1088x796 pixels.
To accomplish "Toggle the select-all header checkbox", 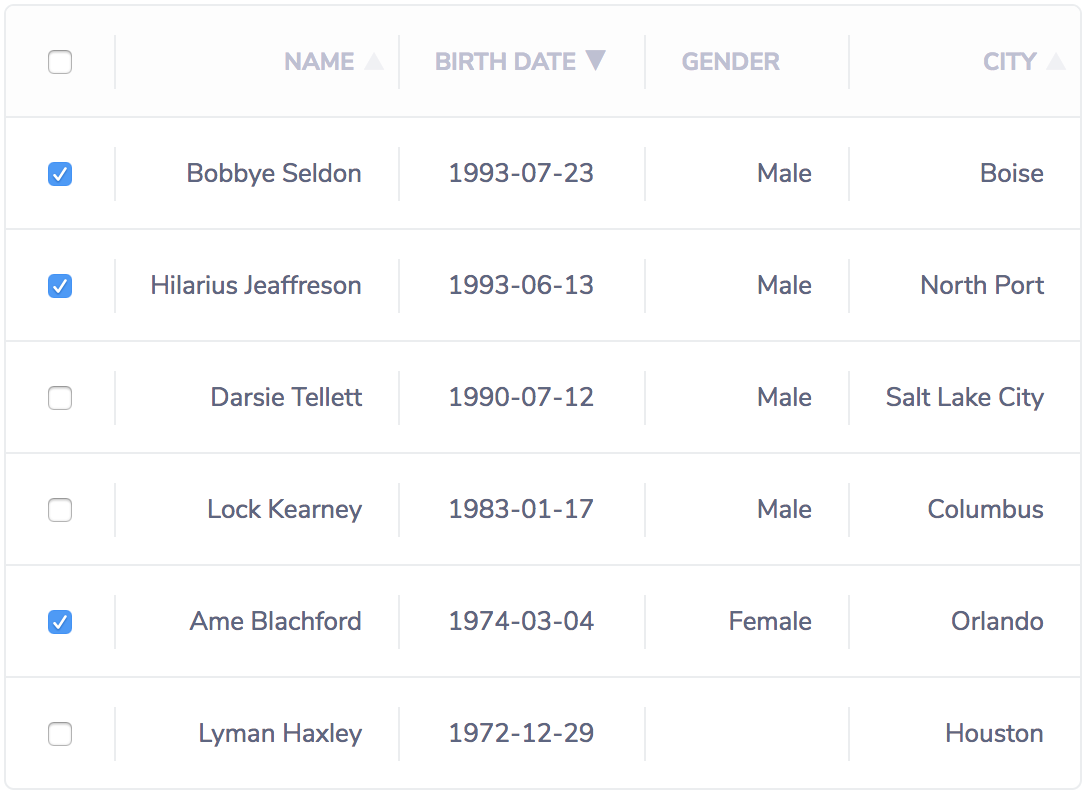I will pos(60,62).
